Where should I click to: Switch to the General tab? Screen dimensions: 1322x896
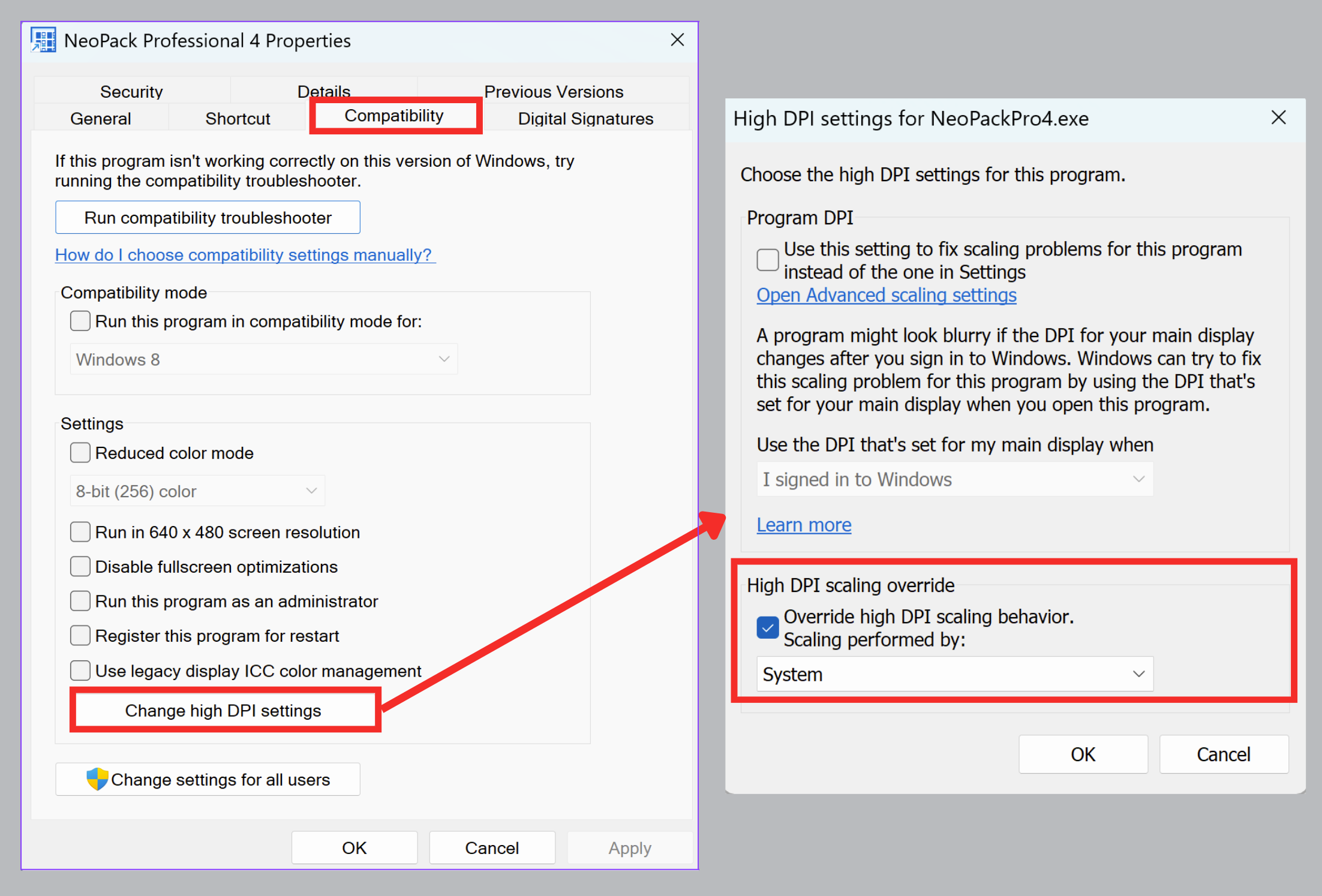(x=101, y=118)
